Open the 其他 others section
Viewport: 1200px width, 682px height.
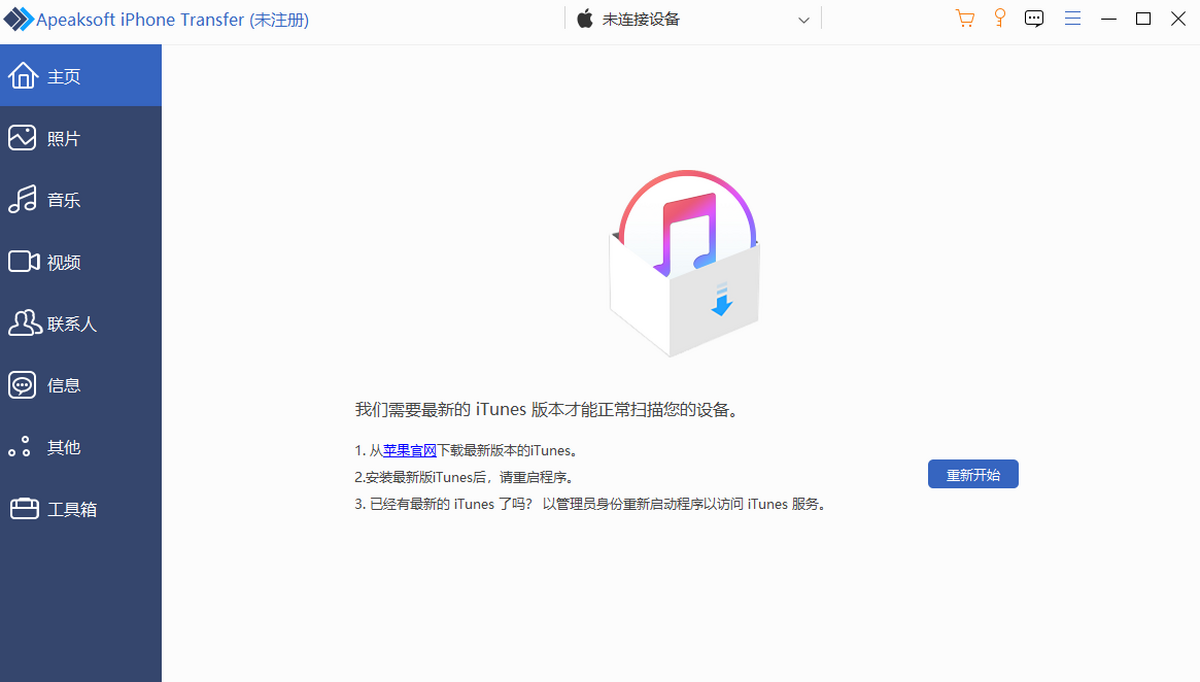[x=81, y=447]
